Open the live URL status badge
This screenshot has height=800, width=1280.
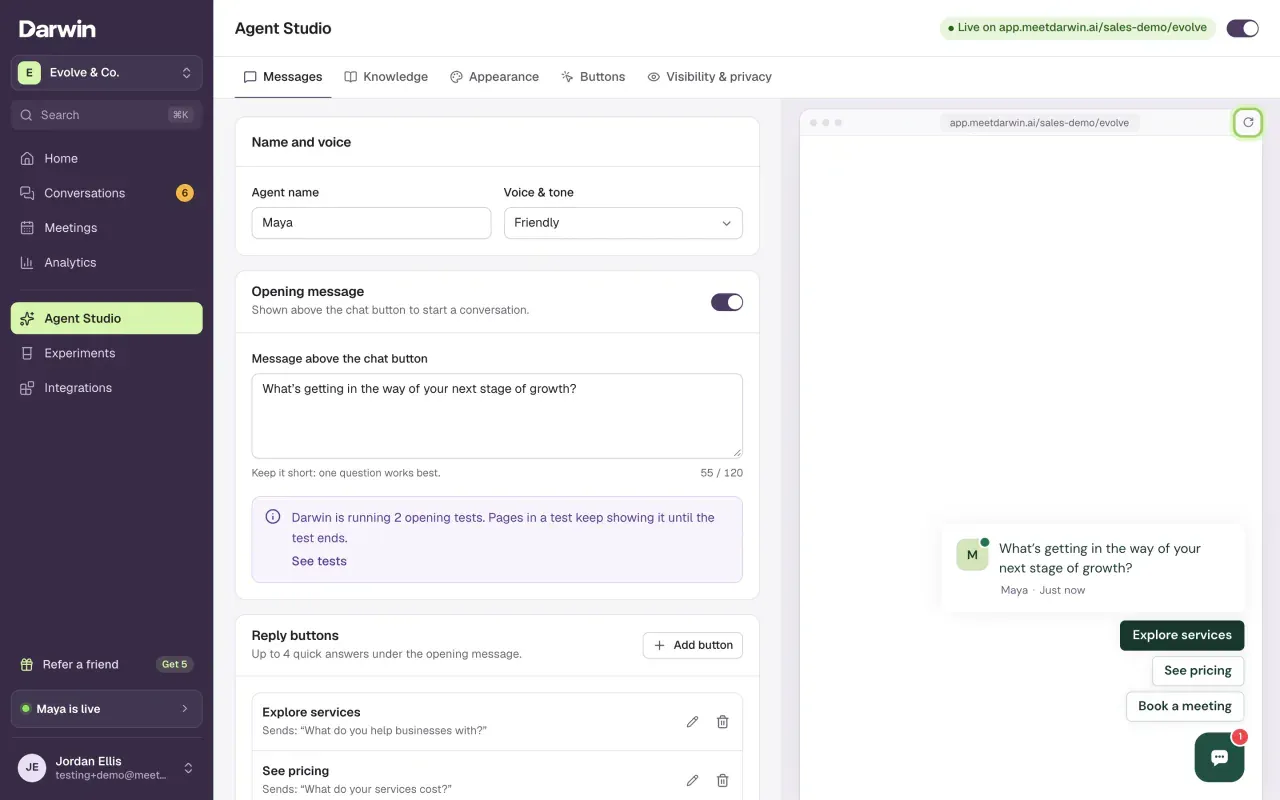(x=1077, y=28)
